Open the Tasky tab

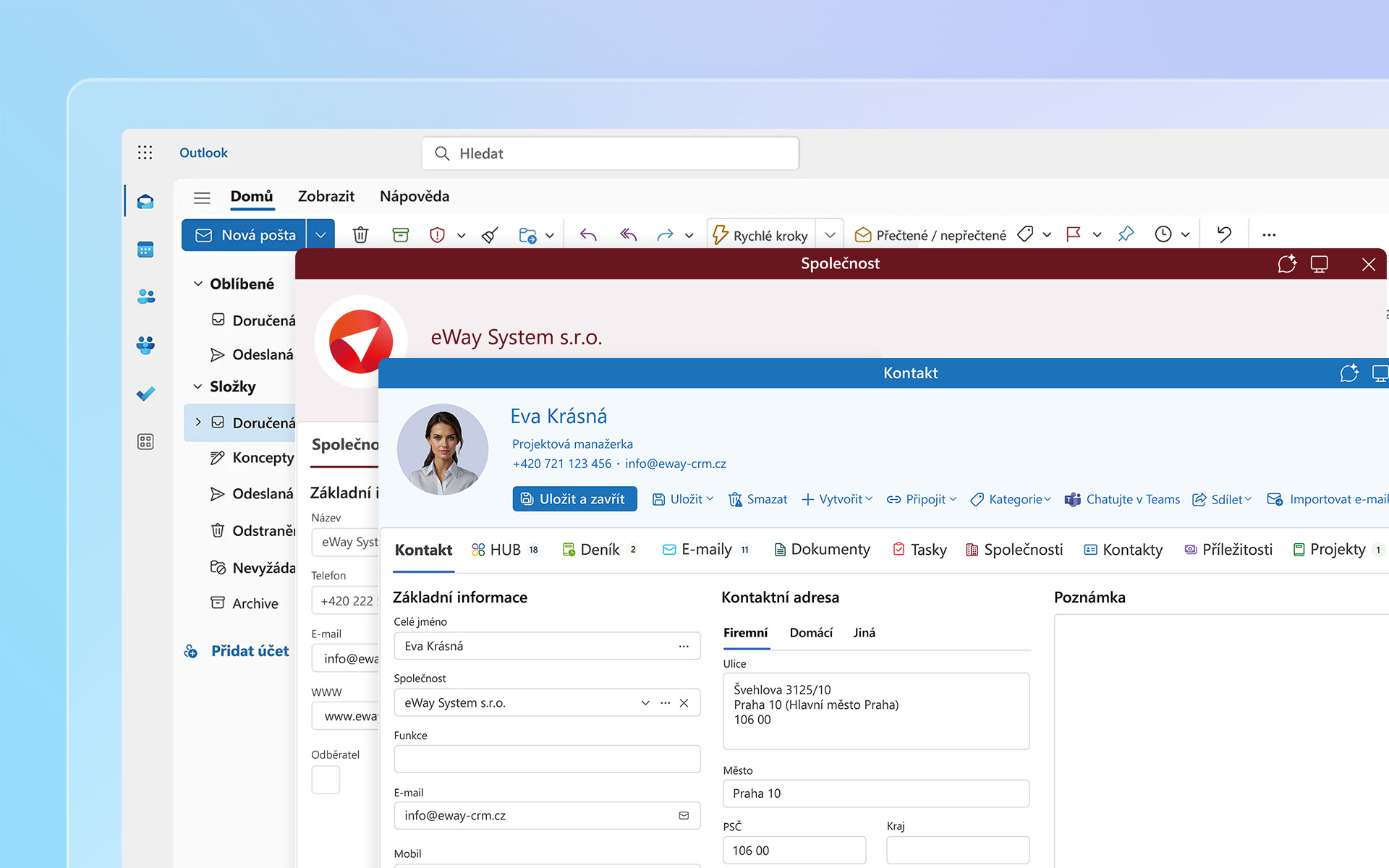coord(919,550)
